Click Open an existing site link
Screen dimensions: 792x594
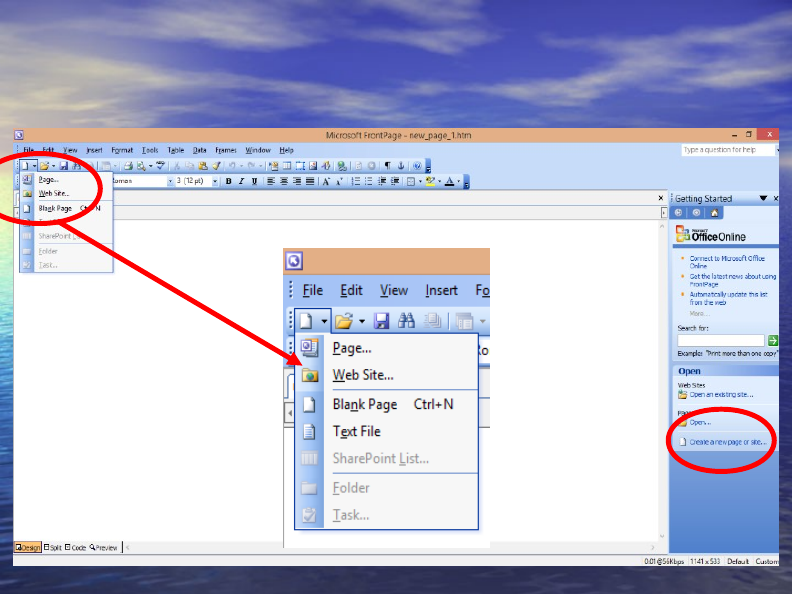[721, 394]
